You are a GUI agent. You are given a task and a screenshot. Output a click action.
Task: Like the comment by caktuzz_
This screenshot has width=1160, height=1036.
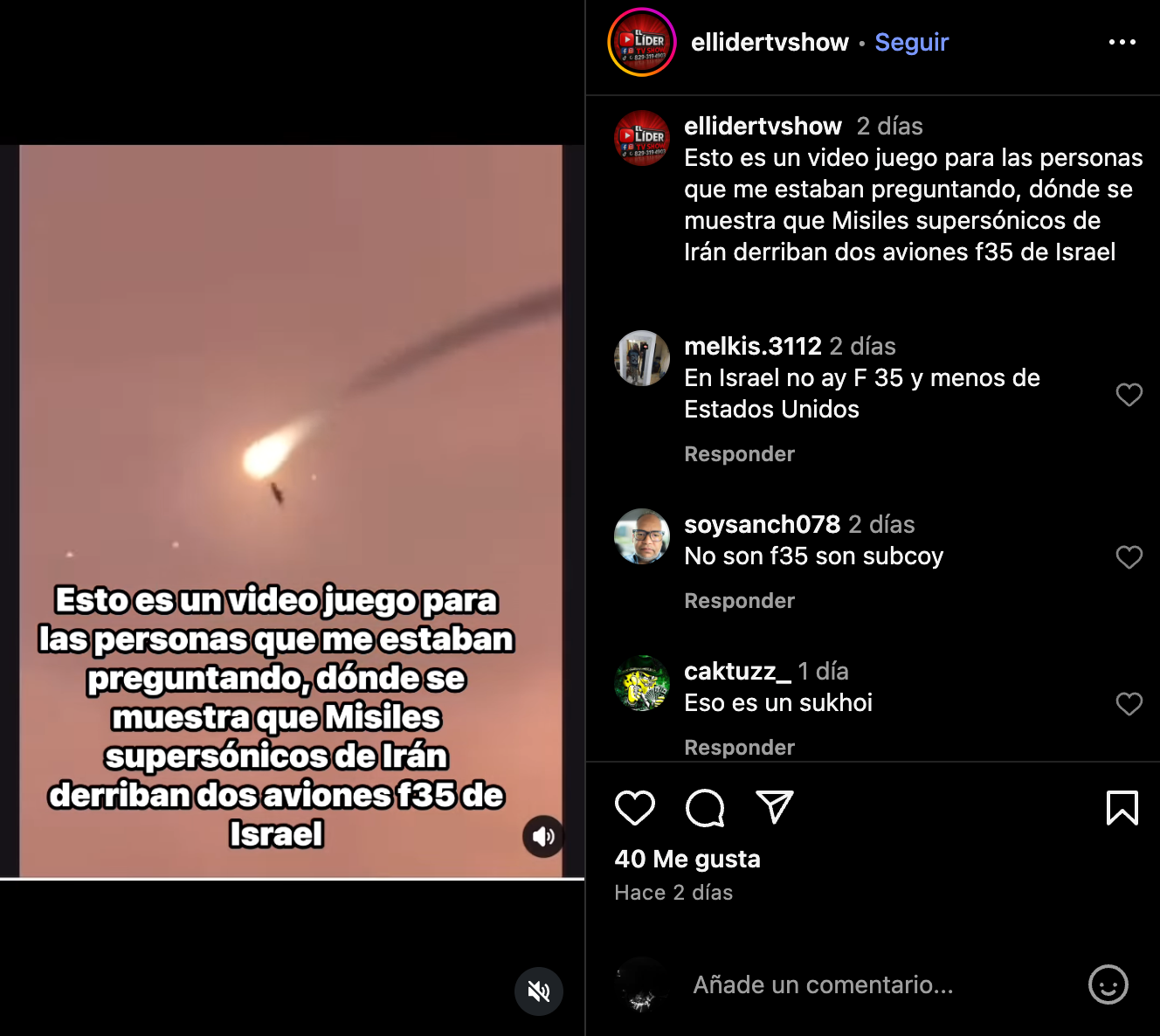tap(1129, 704)
